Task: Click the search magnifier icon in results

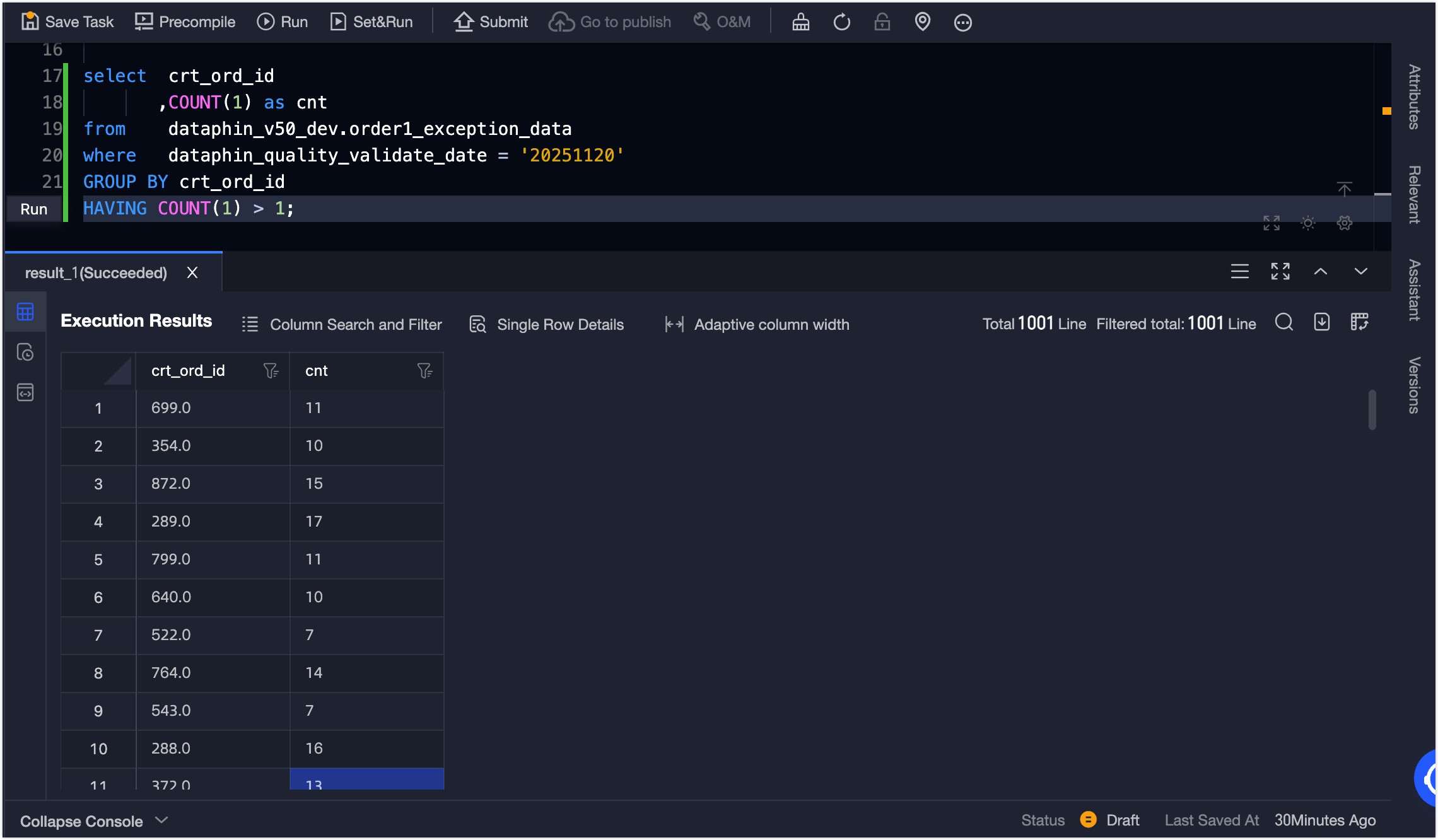Action: 1284,323
